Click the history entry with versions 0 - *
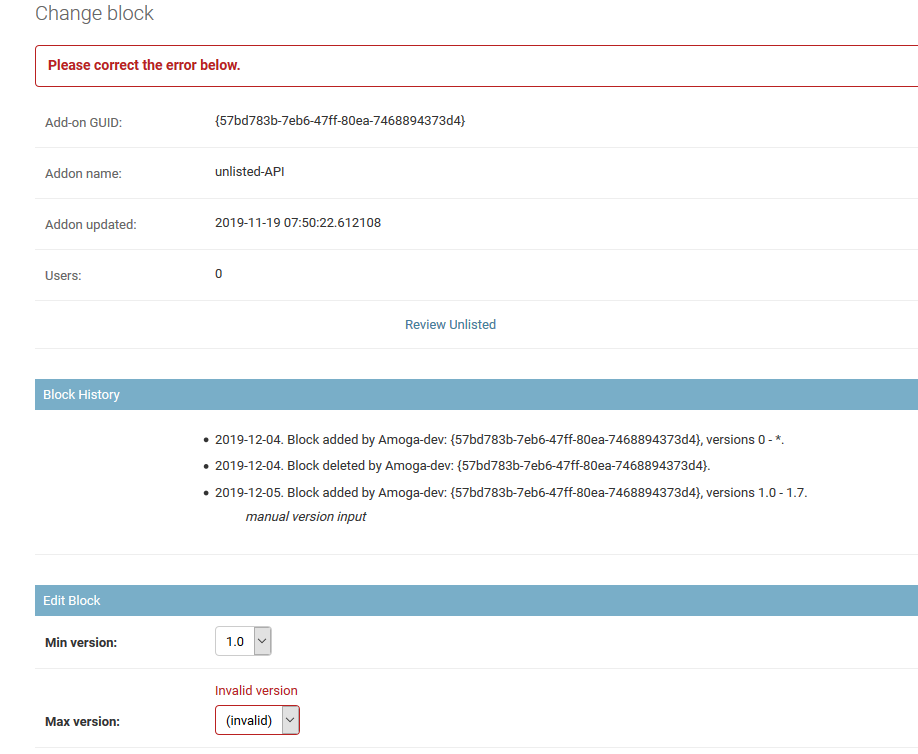This screenshot has width=918, height=754. (x=499, y=440)
